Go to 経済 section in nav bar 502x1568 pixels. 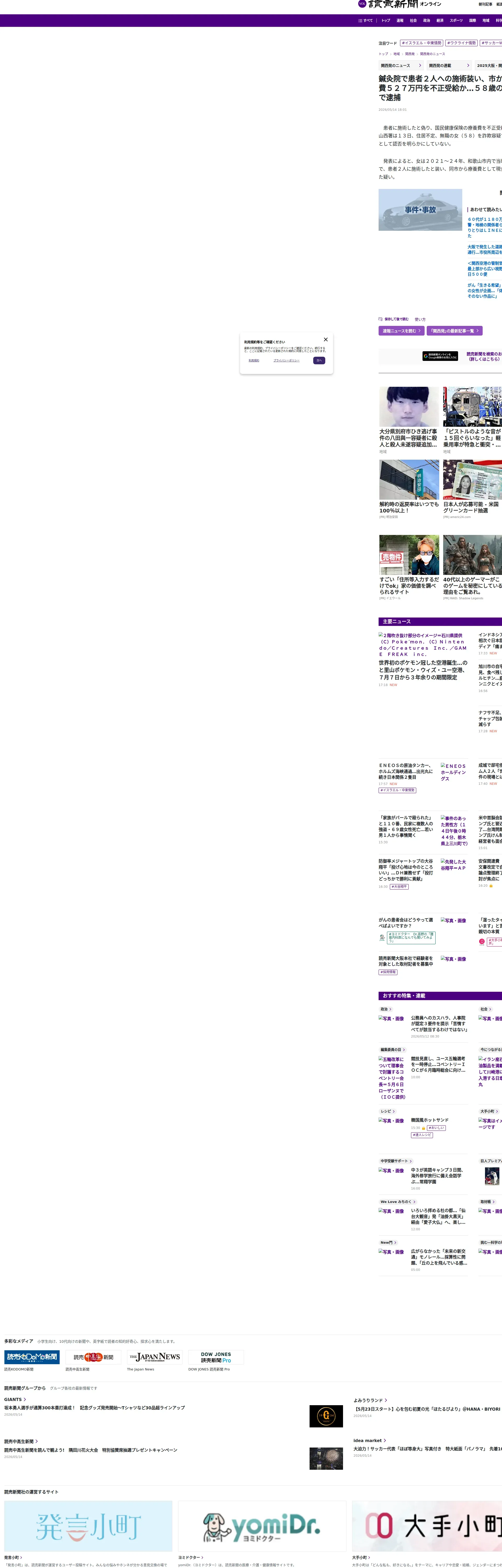click(440, 21)
